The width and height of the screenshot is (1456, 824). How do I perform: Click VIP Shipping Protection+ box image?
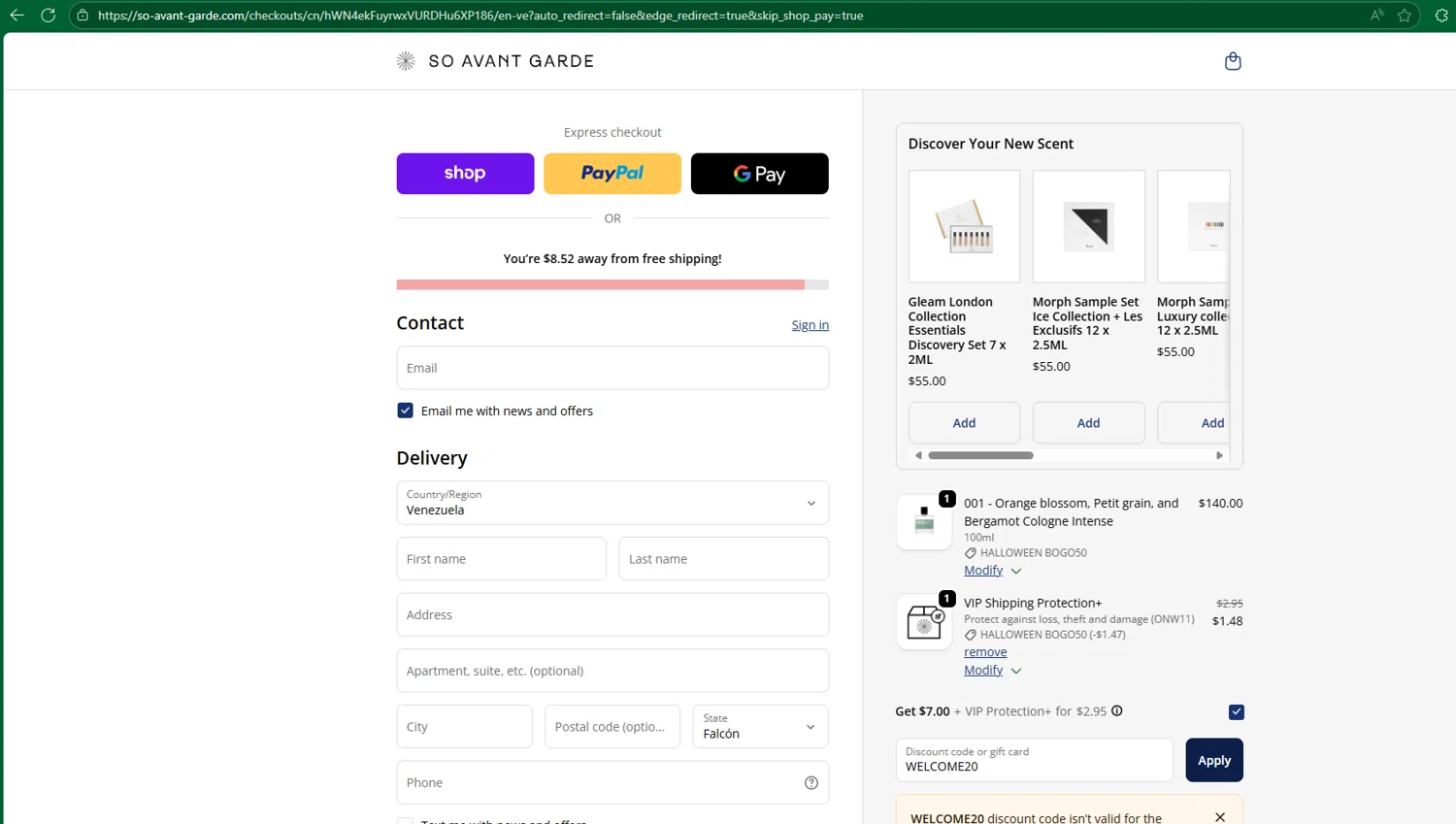(924, 622)
